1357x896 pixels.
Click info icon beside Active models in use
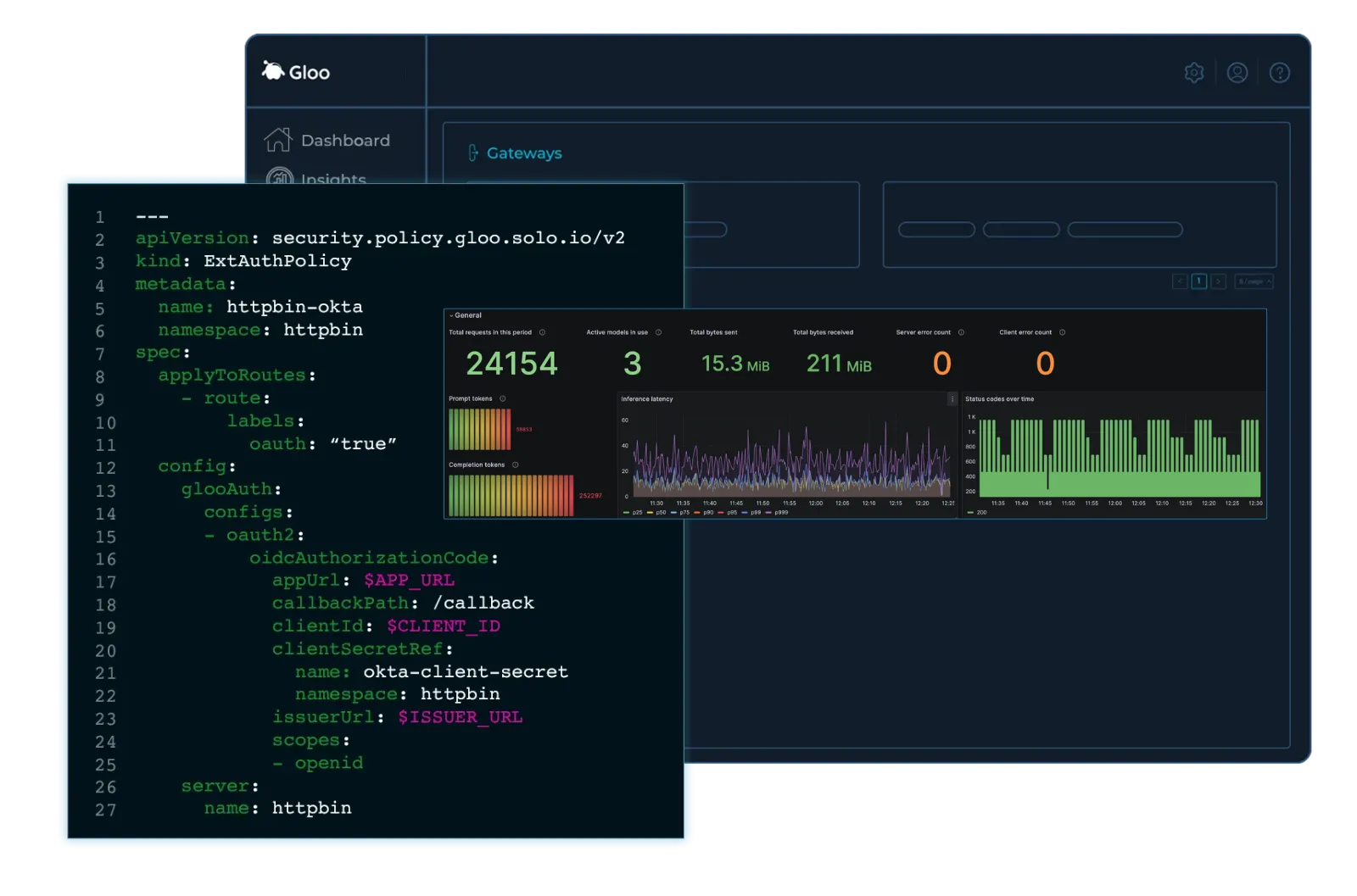click(x=658, y=332)
